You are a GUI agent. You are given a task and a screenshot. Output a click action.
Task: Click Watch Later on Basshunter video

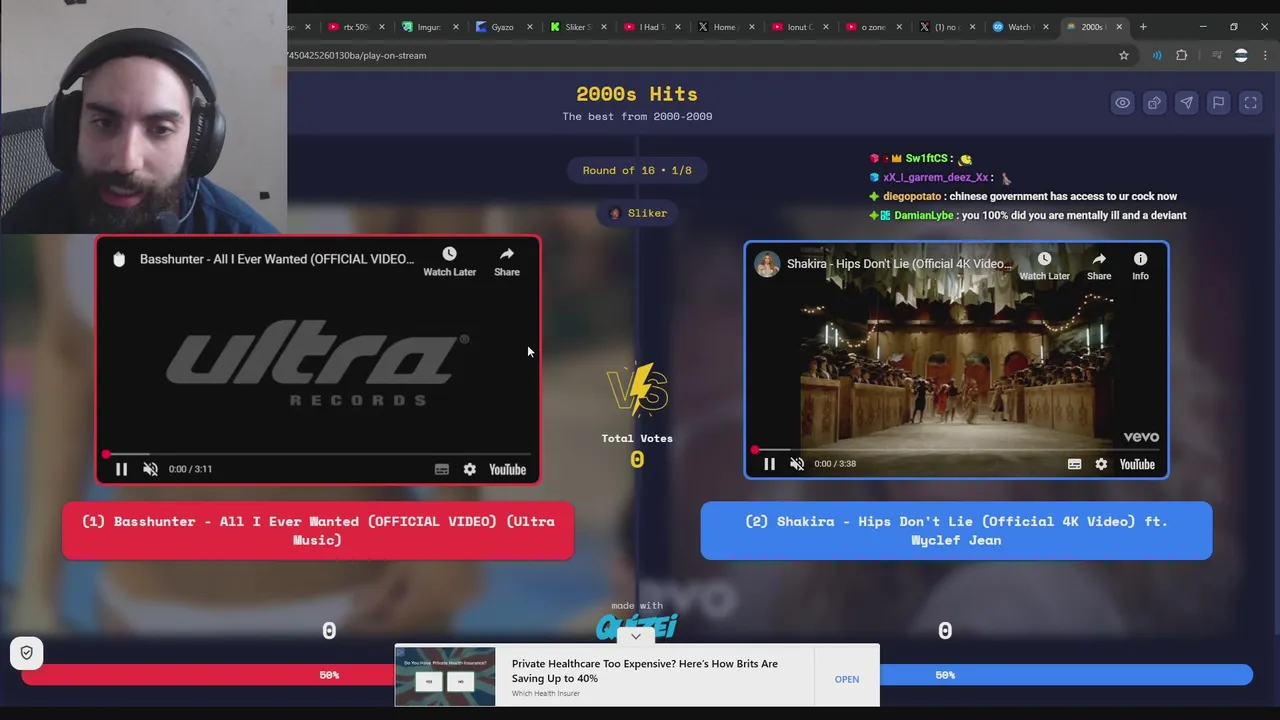[x=449, y=262]
